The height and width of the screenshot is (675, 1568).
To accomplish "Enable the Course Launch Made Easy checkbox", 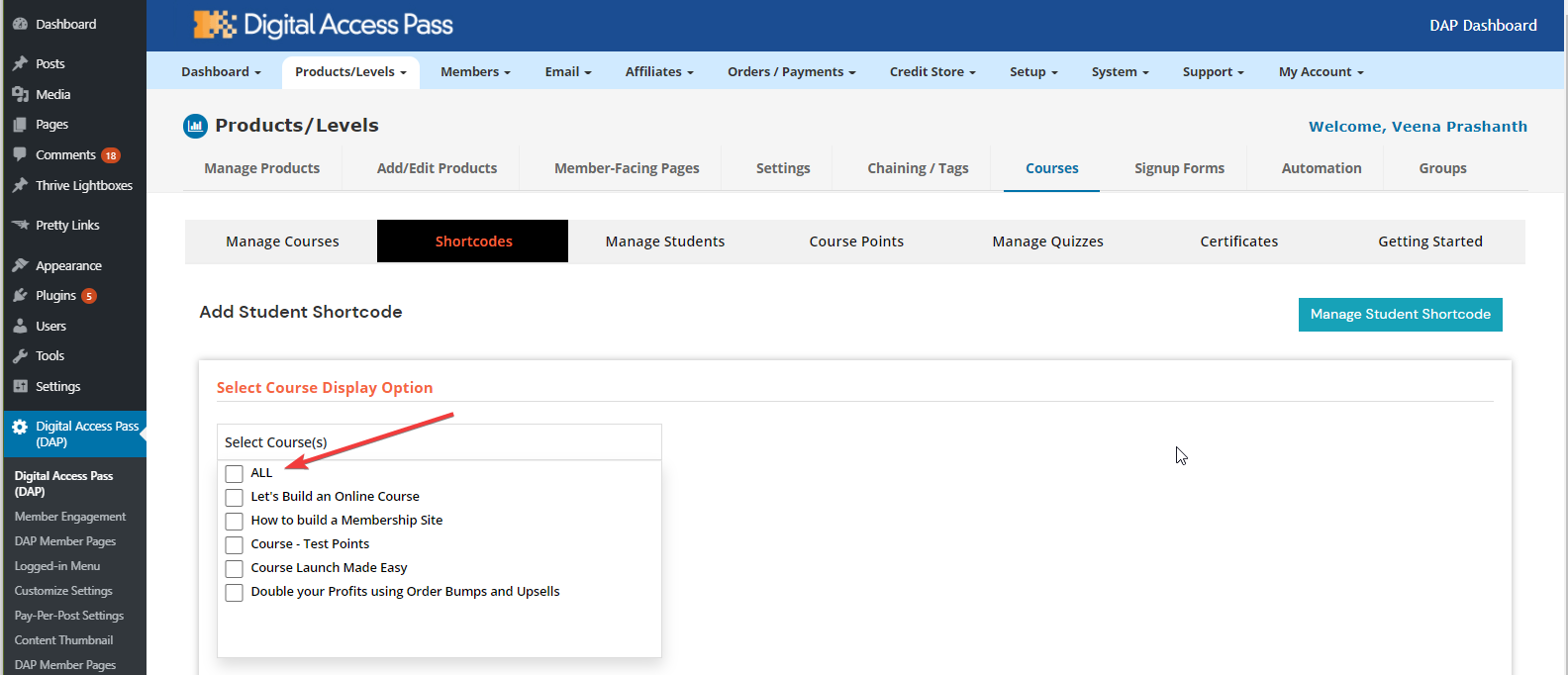I will click(x=235, y=569).
